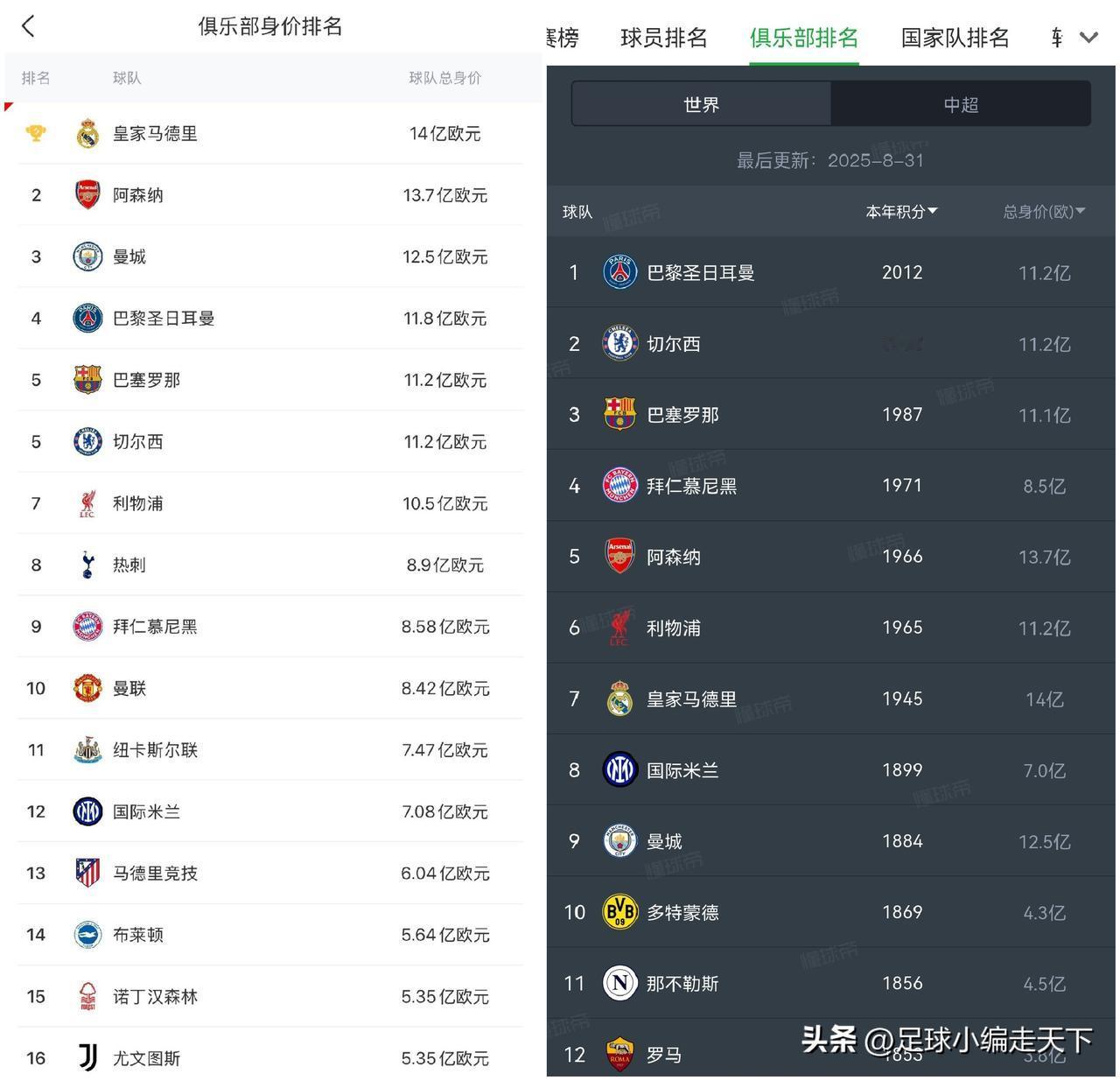
Task: Tap Arsenal crest in left value list
Action: click(x=87, y=194)
